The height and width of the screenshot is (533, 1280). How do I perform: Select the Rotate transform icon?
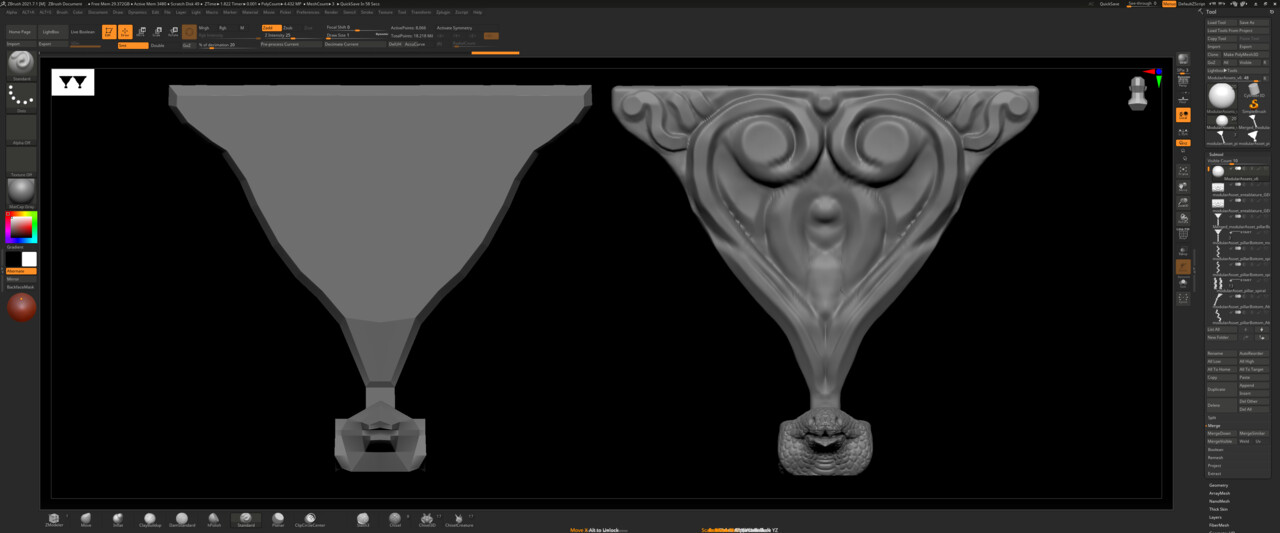tap(173, 31)
